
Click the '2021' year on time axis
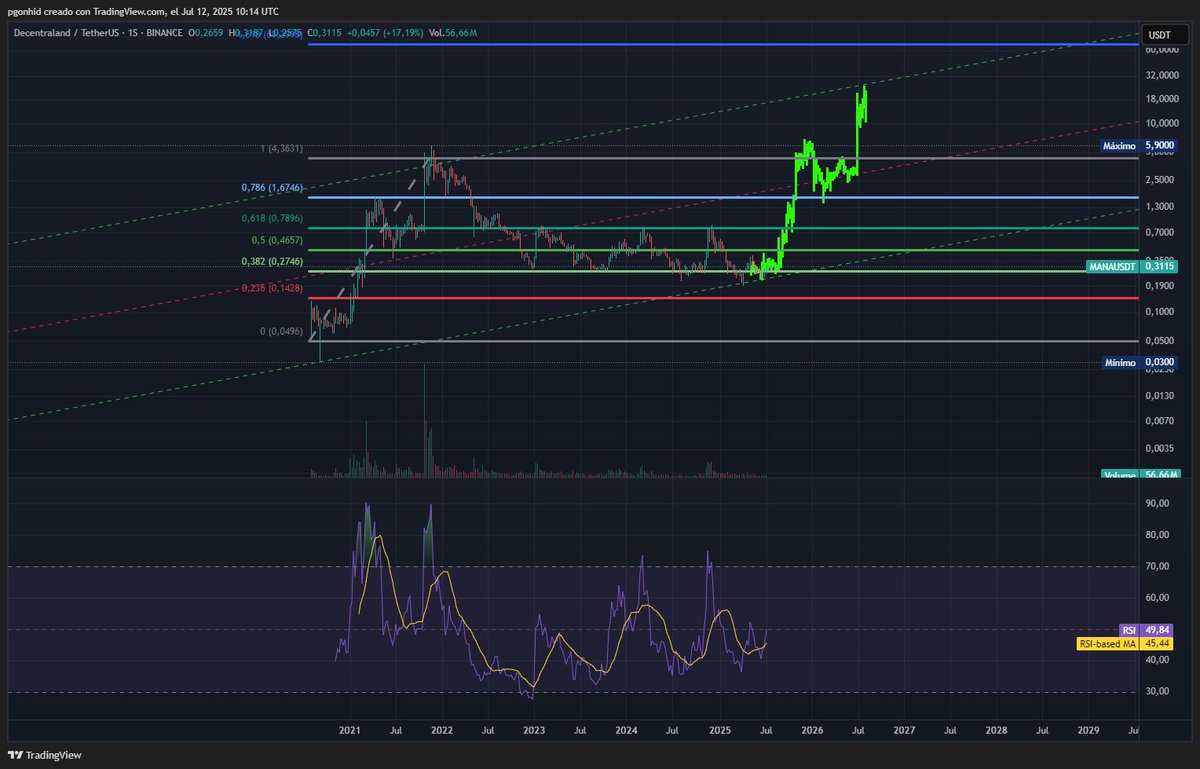[x=350, y=731]
